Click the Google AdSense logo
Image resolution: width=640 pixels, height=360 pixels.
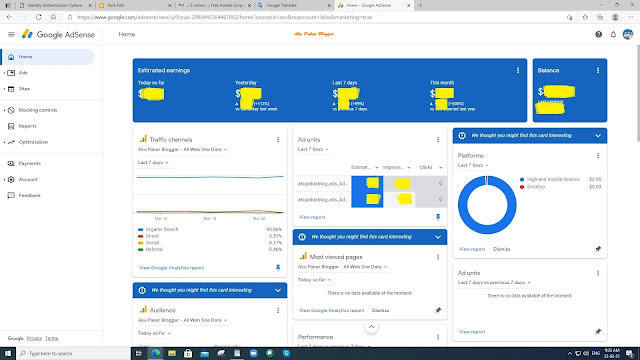point(58,34)
